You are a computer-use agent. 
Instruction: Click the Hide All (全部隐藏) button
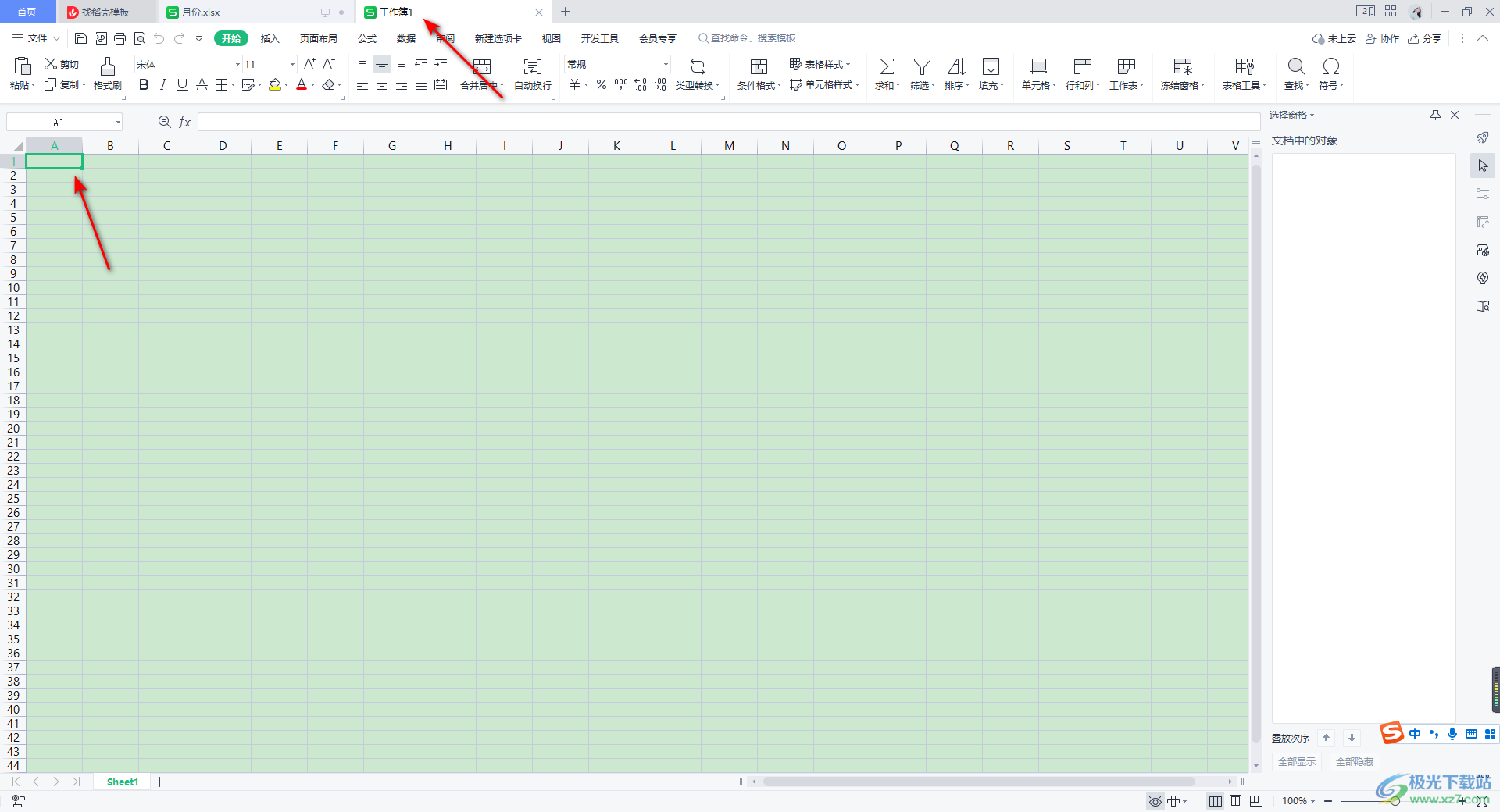(1354, 761)
